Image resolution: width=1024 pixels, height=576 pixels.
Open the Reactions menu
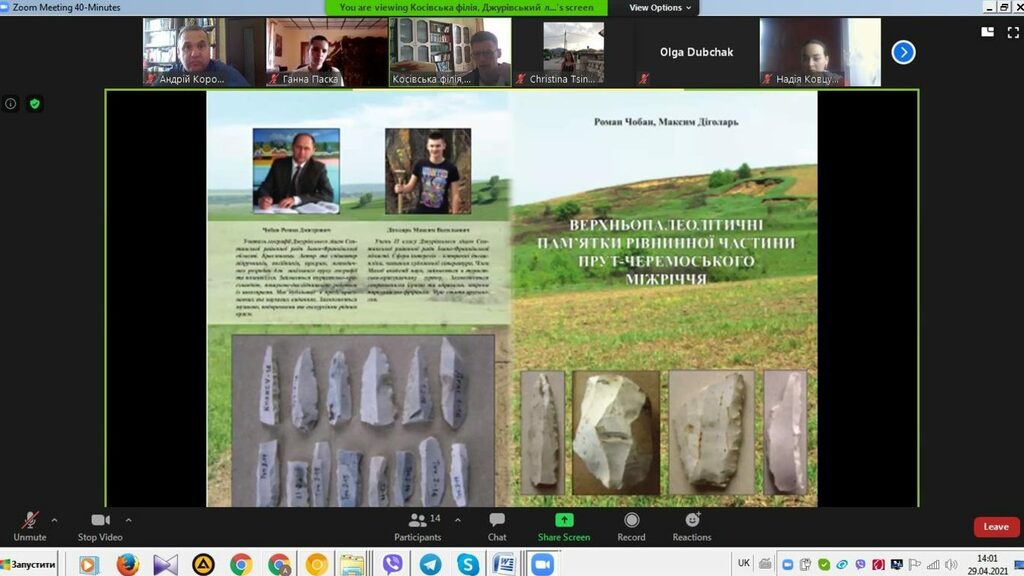(692, 526)
